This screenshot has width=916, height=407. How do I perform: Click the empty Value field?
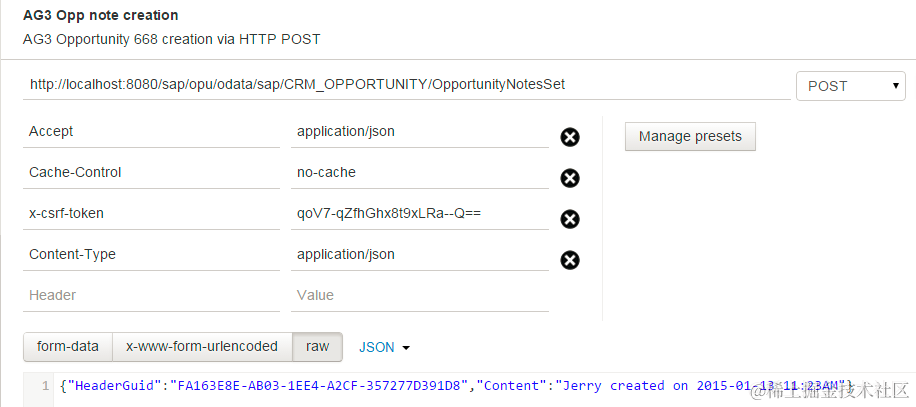coord(419,295)
